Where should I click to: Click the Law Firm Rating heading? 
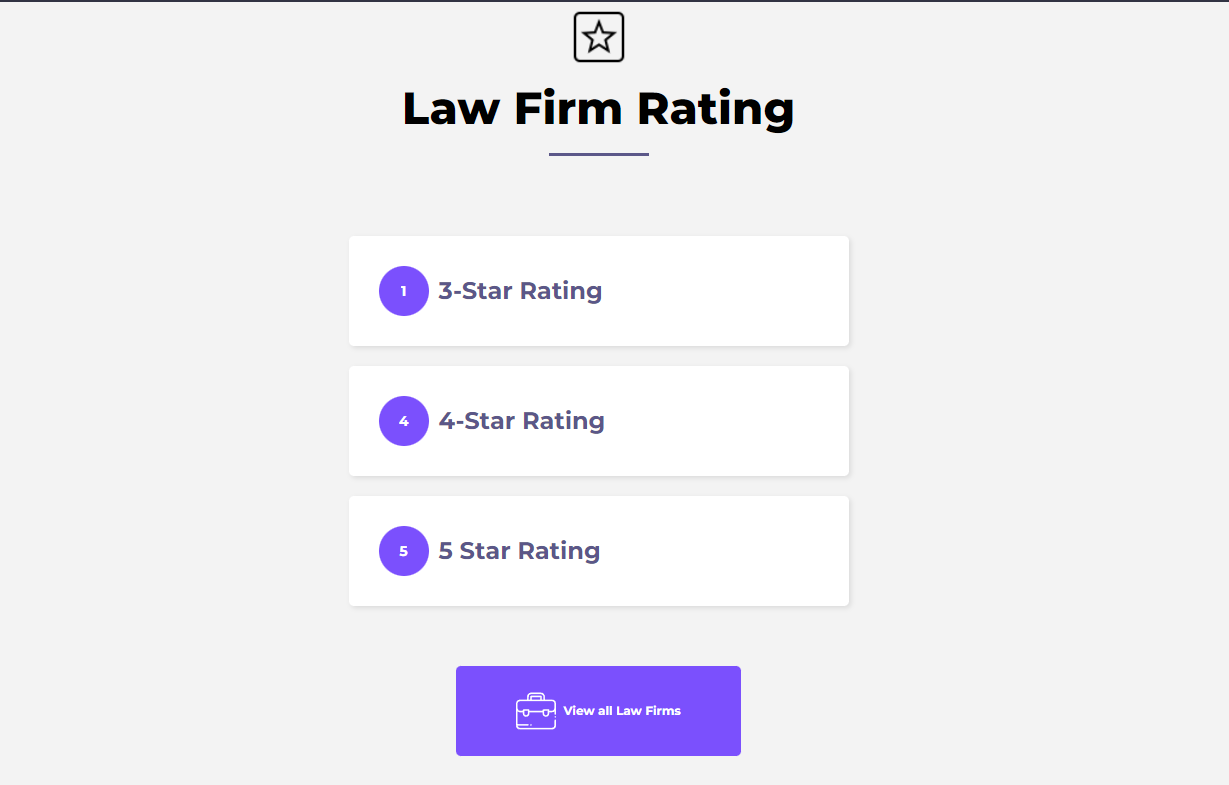pos(598,108)
